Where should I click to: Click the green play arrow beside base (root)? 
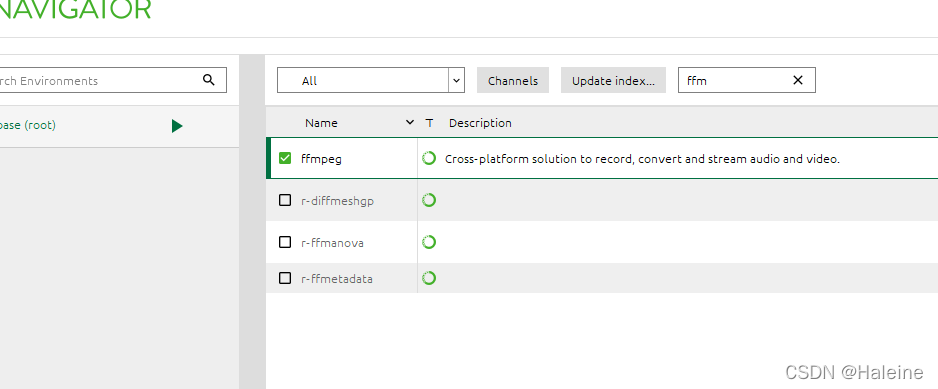point(176,126)
